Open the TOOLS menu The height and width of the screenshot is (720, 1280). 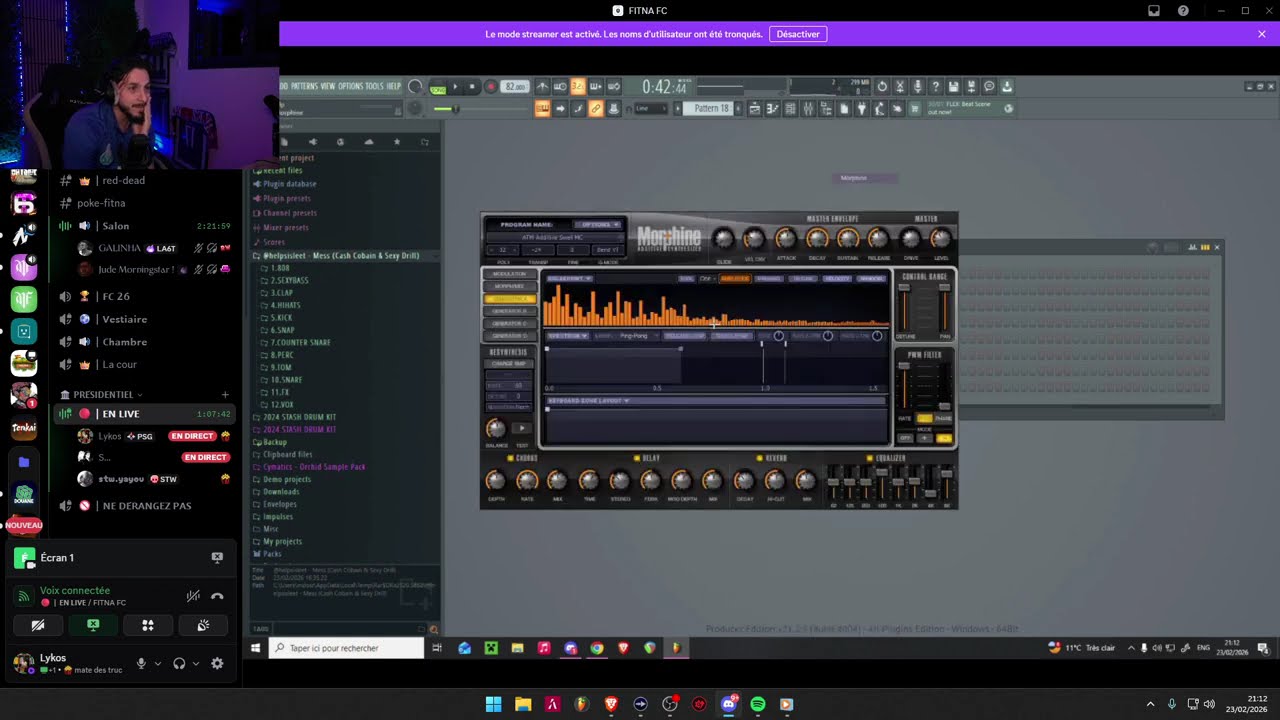(x=375, y=87)
